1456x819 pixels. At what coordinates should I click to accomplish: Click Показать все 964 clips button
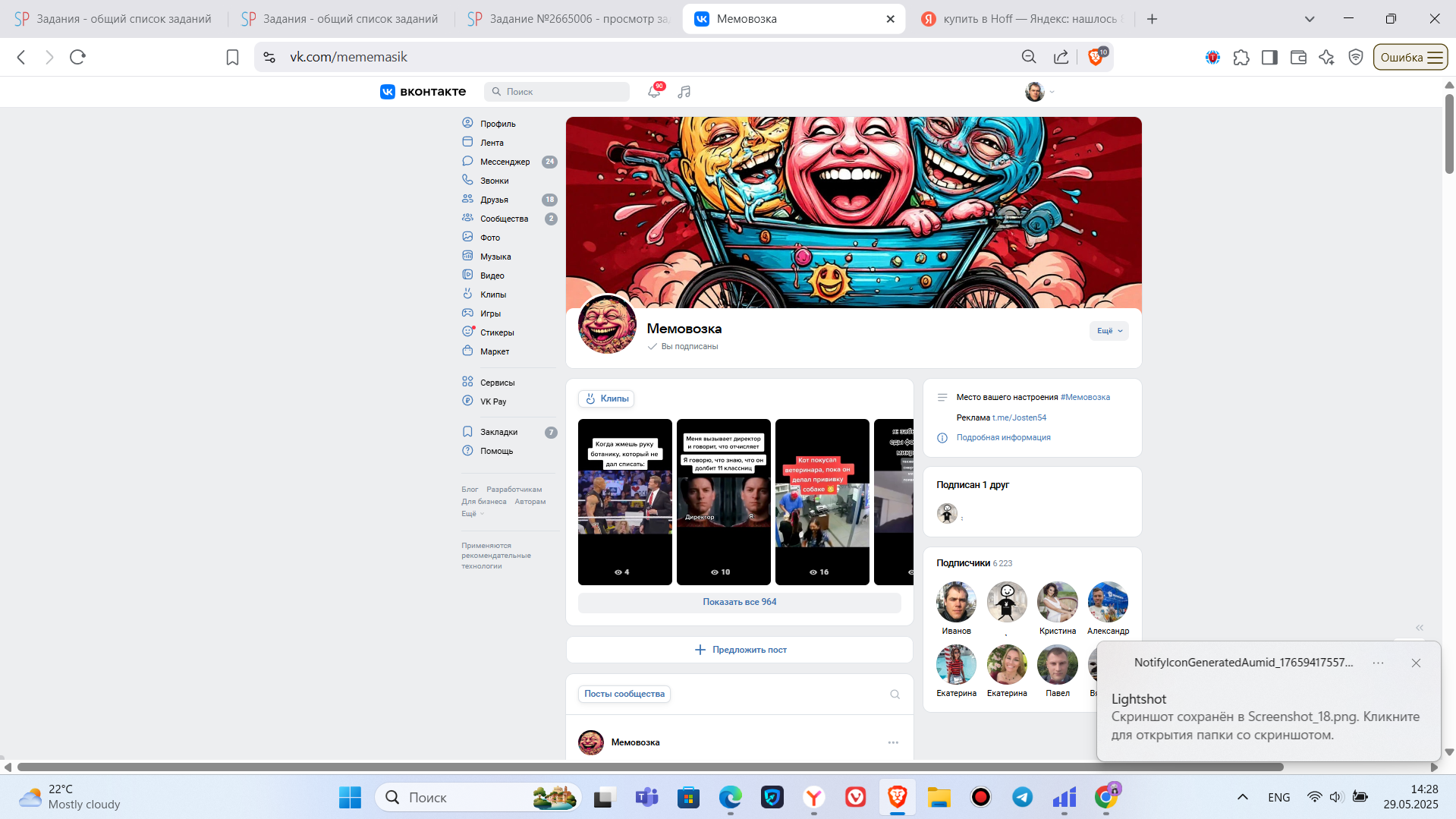click(740, 602)
